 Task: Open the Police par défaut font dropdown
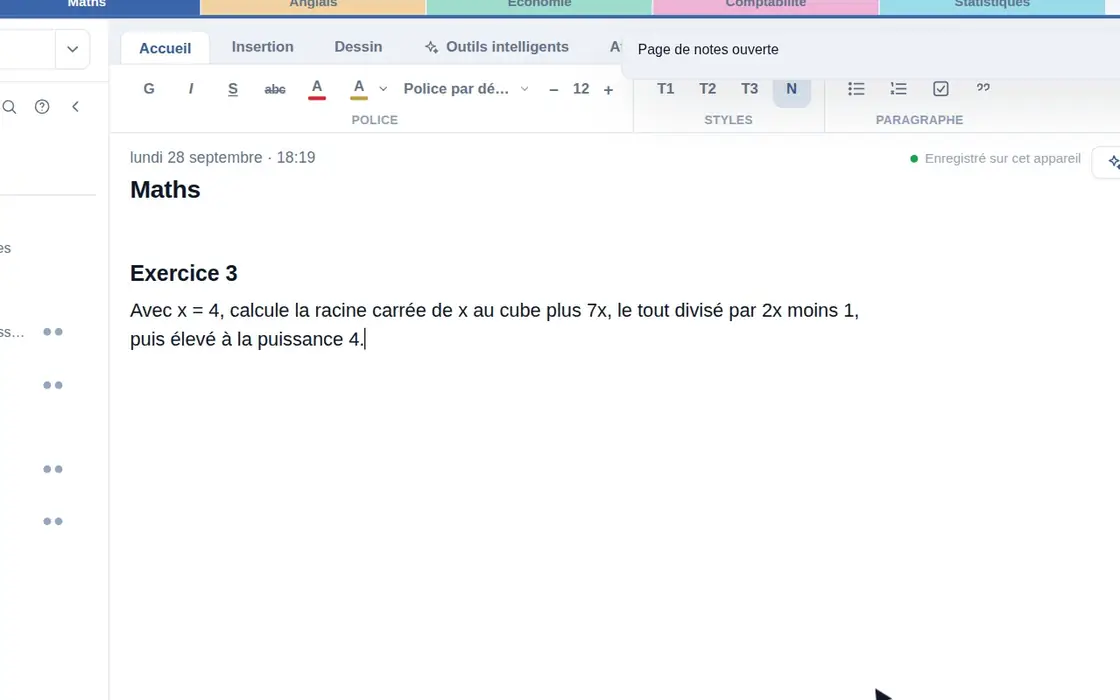pos(466,89)
